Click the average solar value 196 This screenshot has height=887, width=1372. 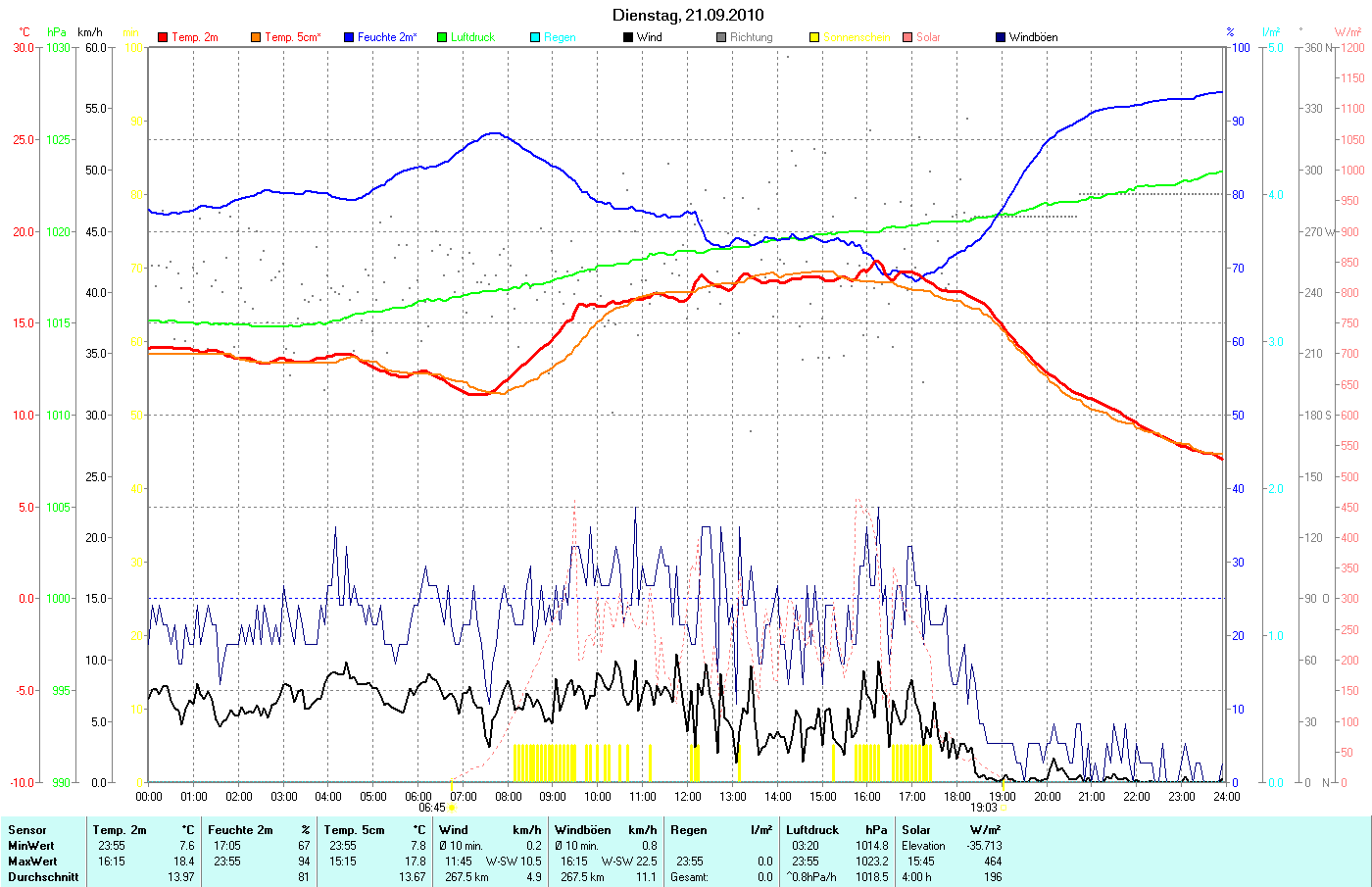[993, 877]
